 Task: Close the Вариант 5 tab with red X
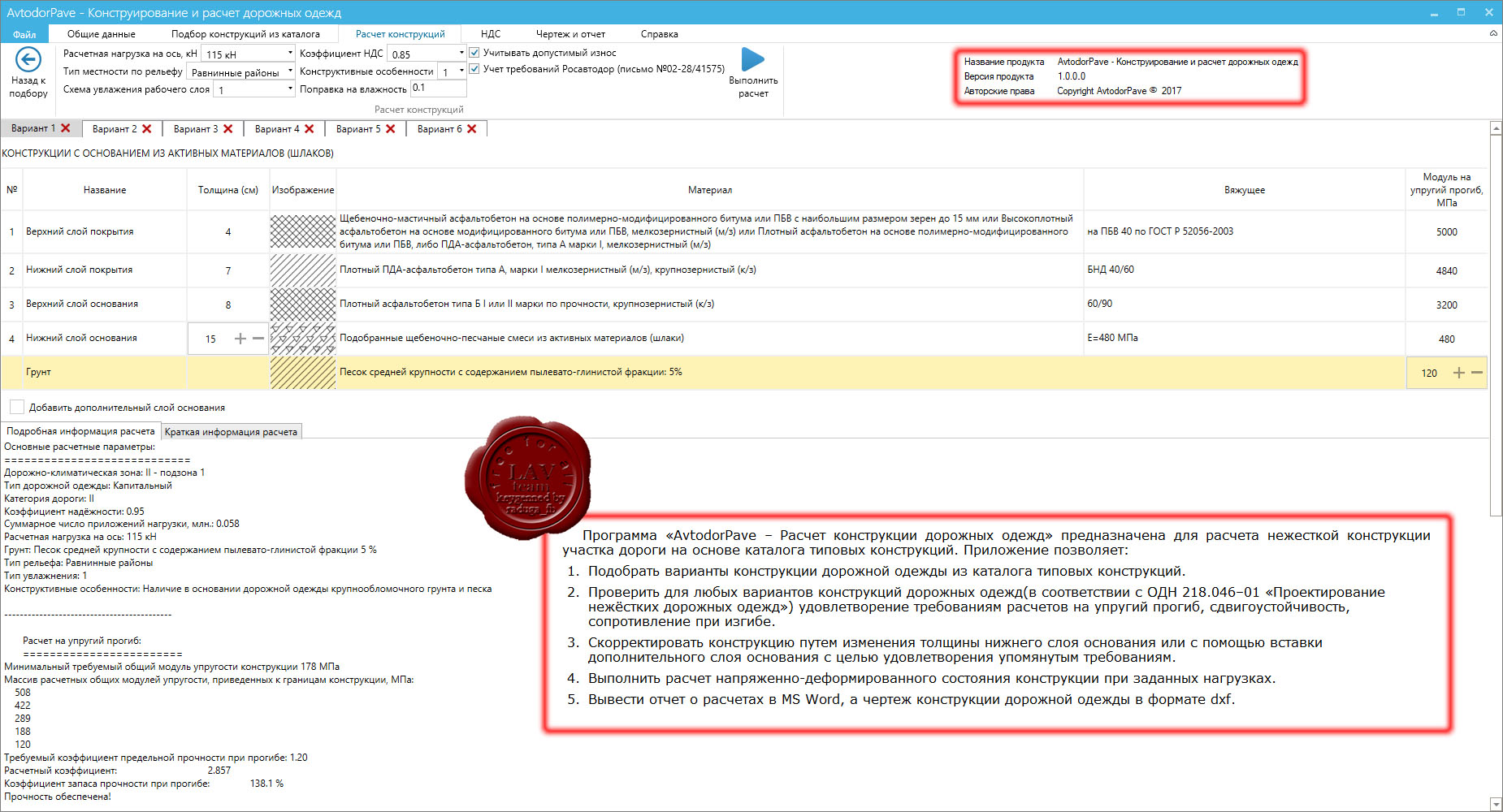tap(391, 129)
